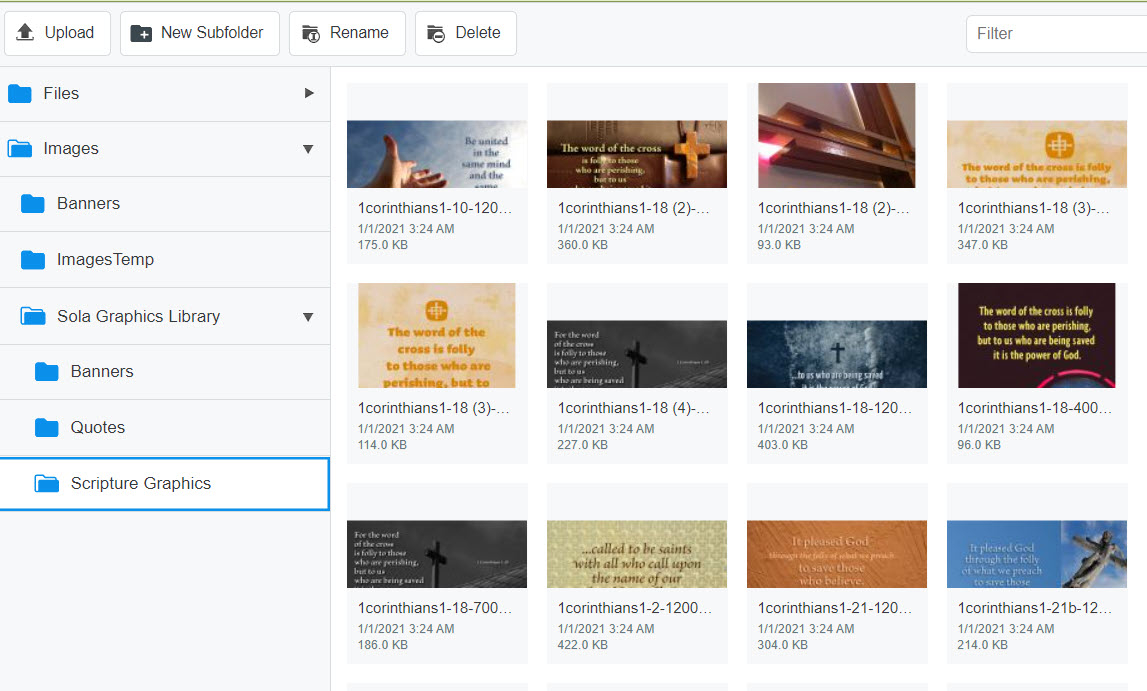Click the 227.0 KB size text
Screen dimensions: 1147x691
[x=583, y=445]
